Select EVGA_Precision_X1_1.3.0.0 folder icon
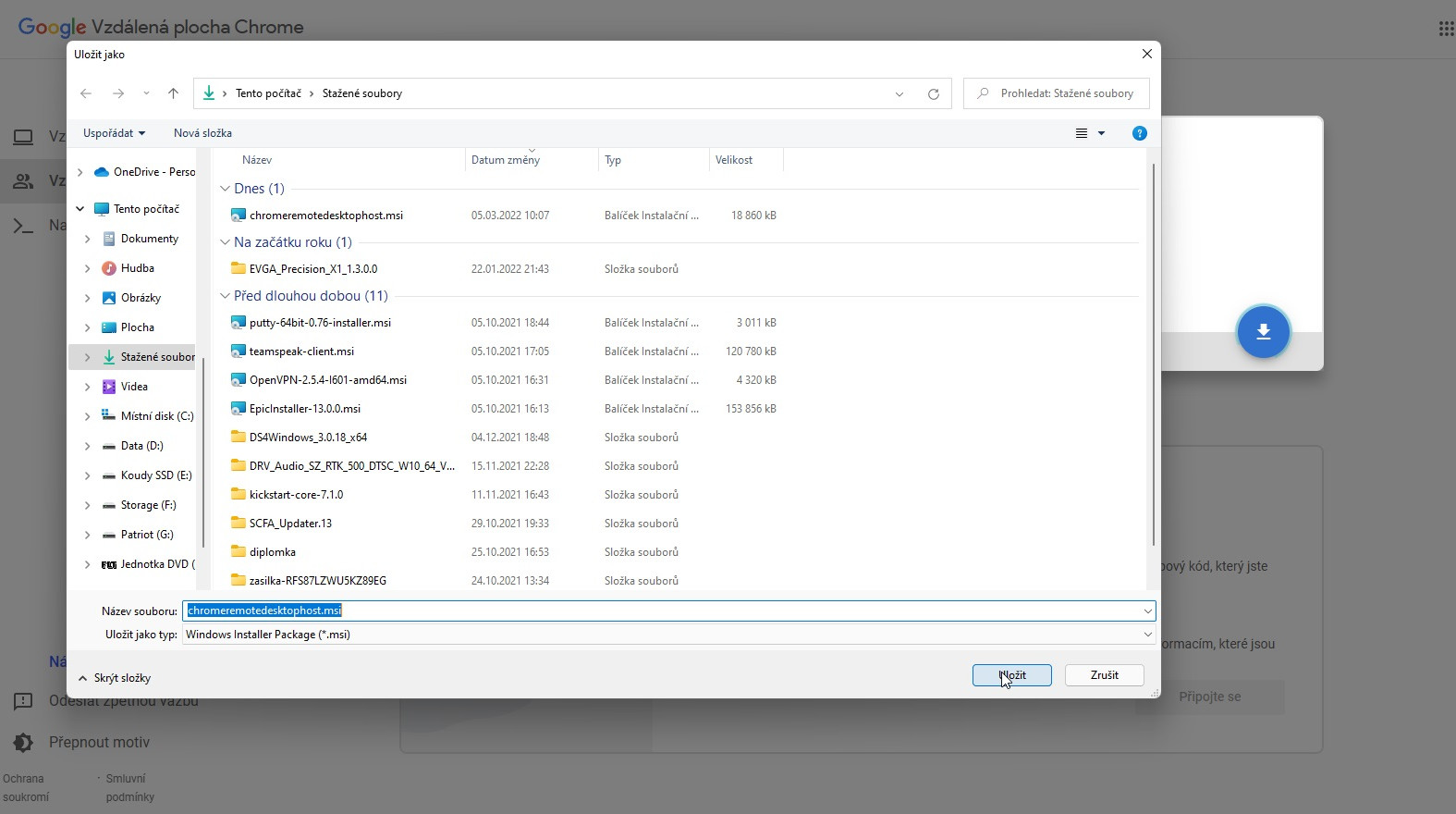 click(238, 269)
